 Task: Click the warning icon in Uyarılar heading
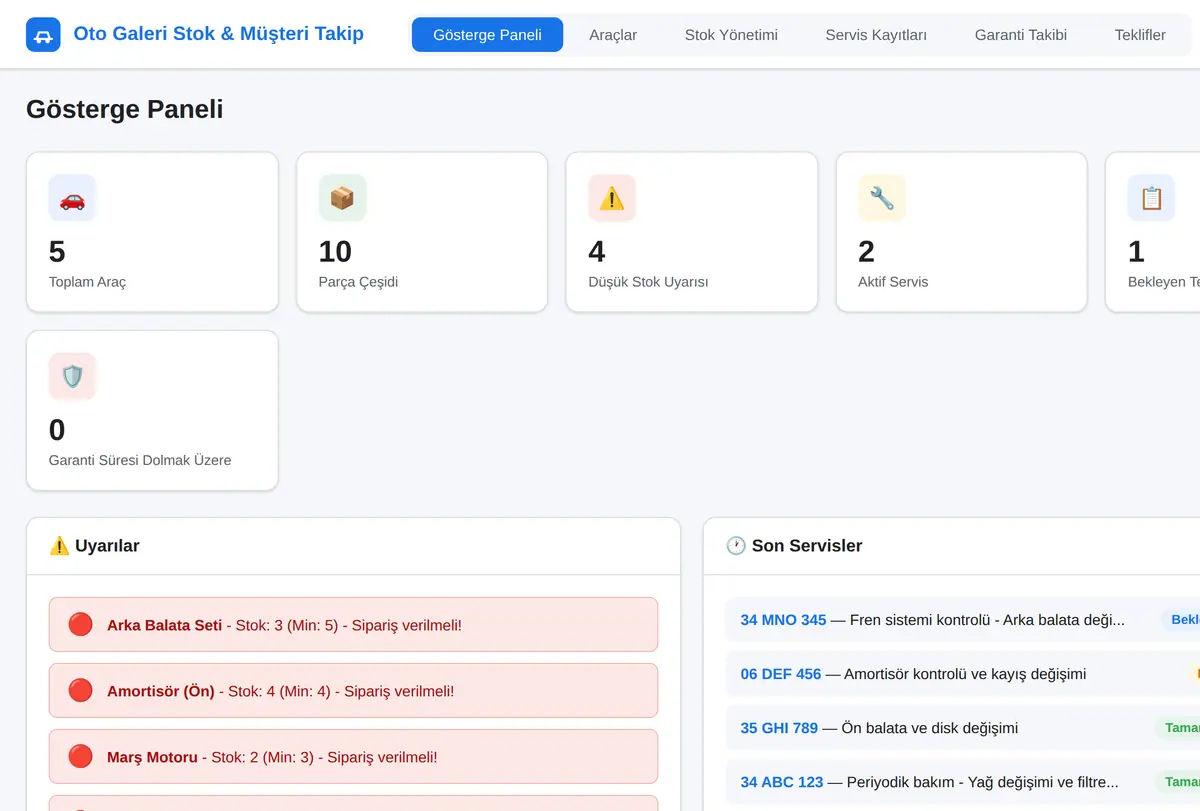coord(59,546)
